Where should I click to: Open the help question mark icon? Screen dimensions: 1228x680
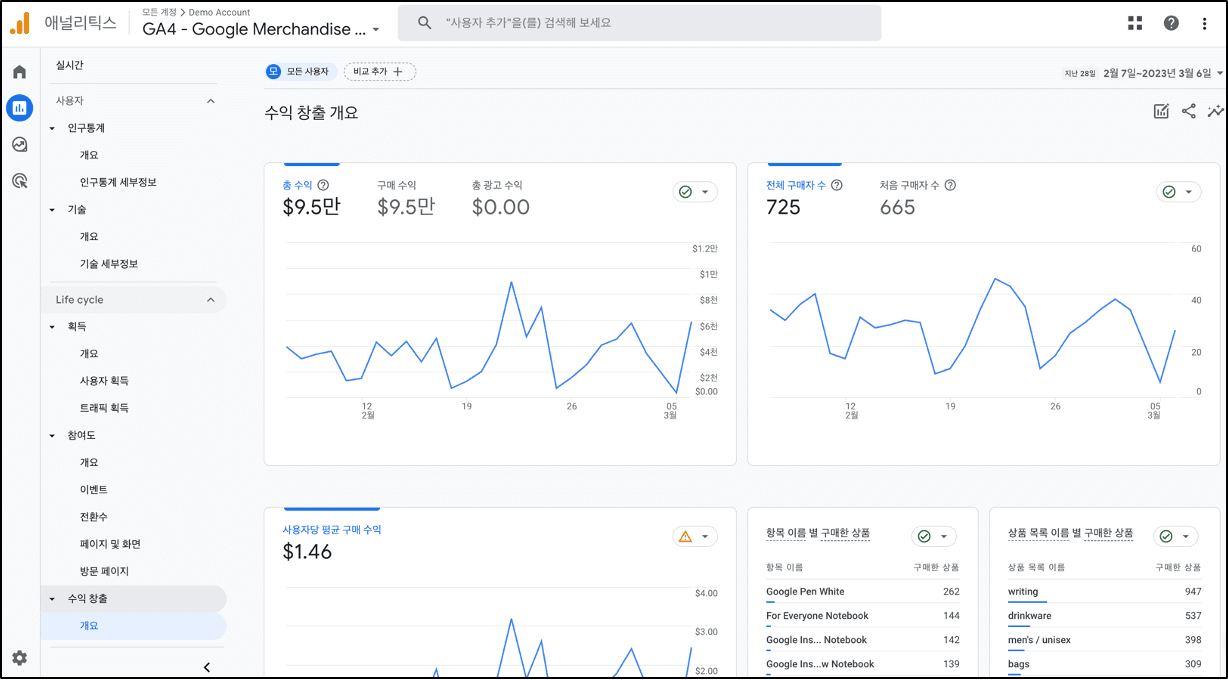(x=1171, y=23)
